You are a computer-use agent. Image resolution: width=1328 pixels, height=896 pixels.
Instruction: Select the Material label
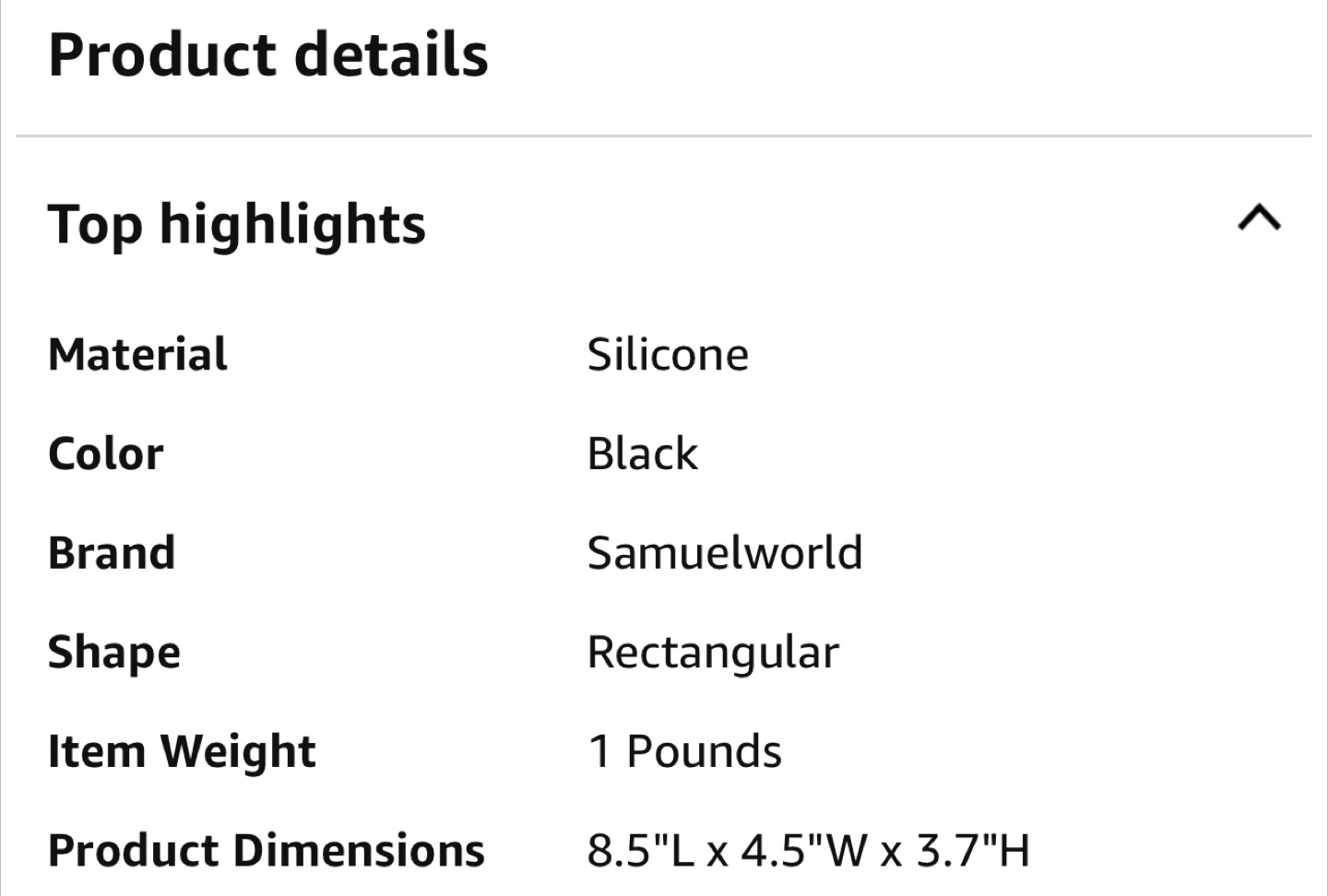click(137, 355)
